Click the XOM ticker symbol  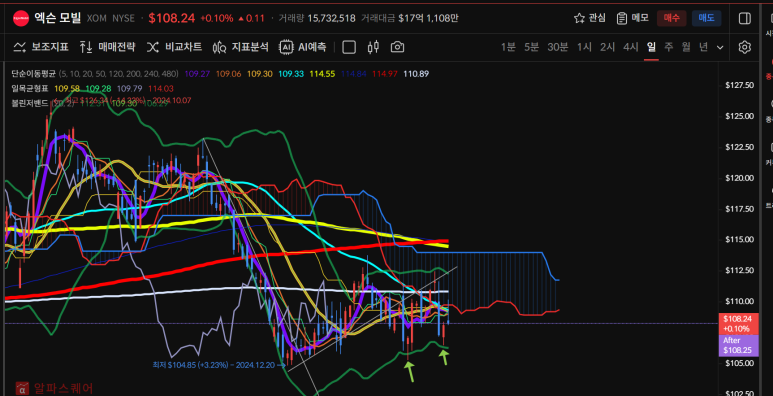[x=97, y=18]
